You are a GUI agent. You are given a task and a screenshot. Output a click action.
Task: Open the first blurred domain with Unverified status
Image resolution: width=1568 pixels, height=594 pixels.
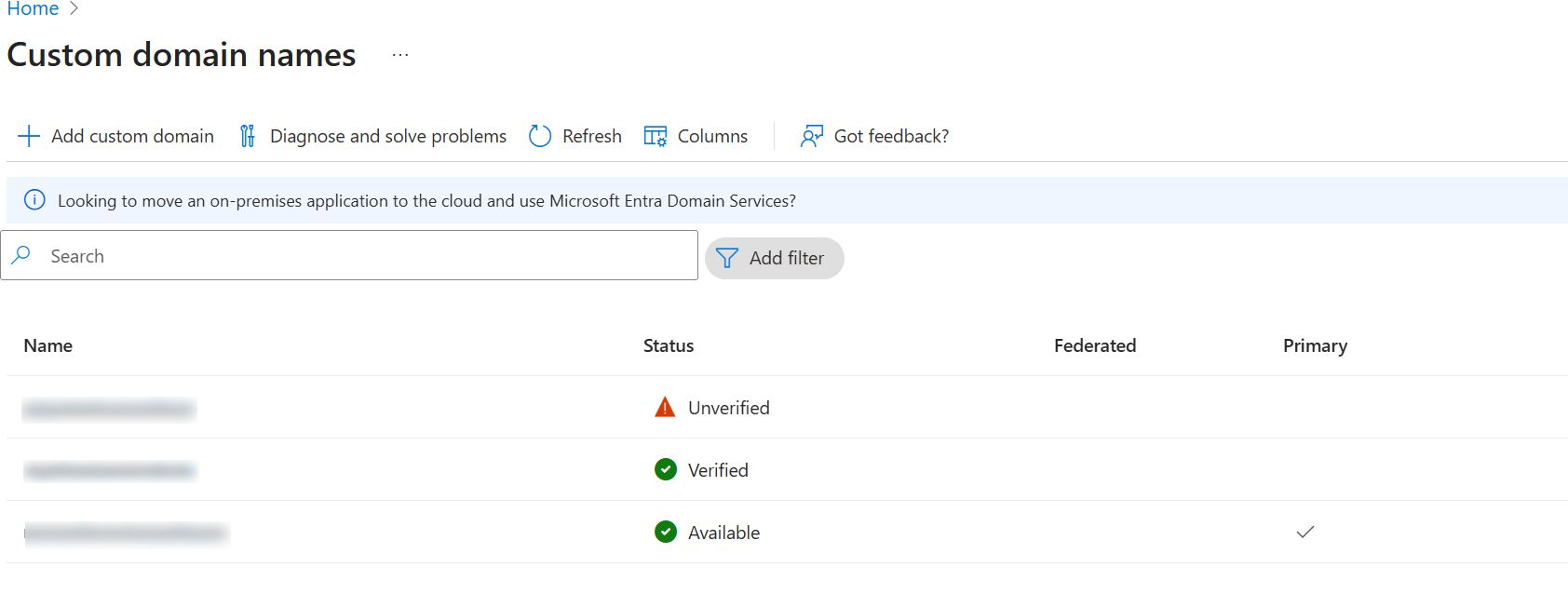[109, 409]
